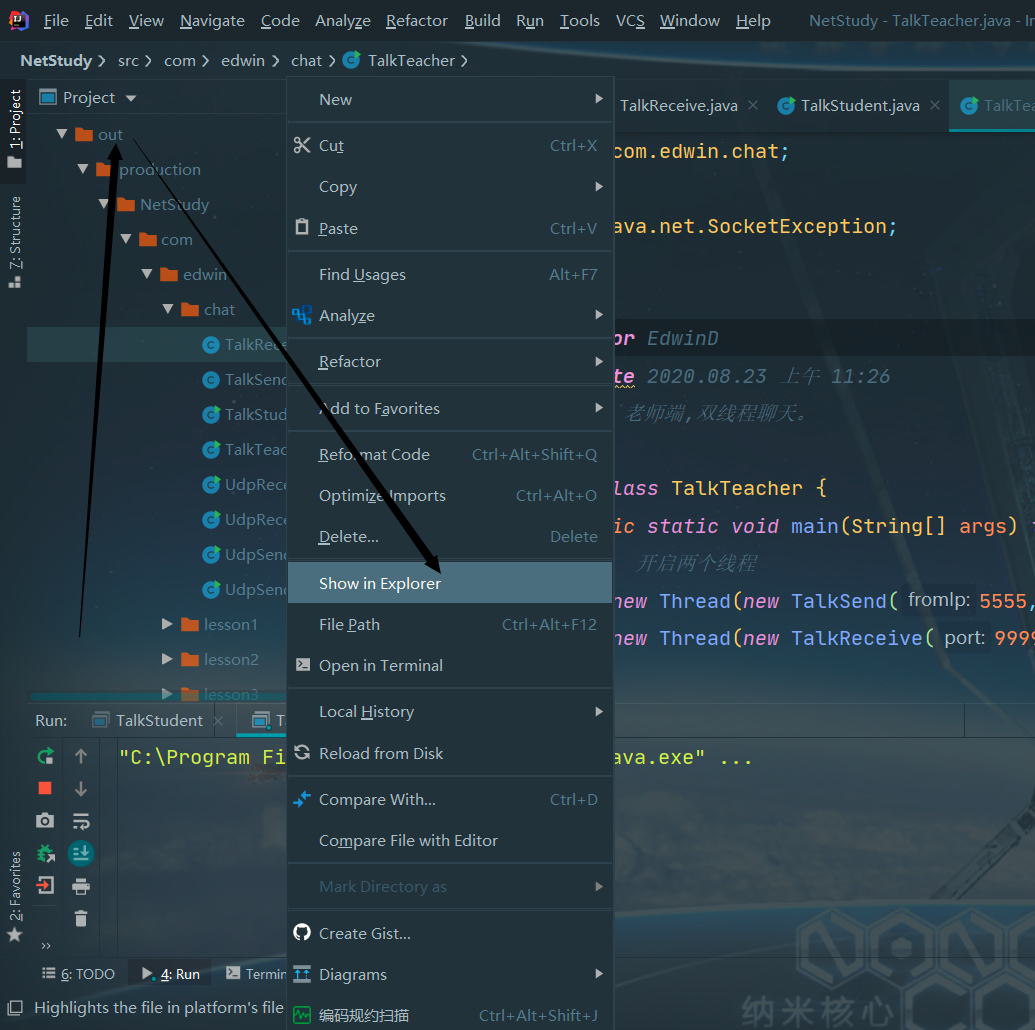Toggle soft-wrap in Run console
The height and width of the screenshot is (1030, 1035).
81,821
